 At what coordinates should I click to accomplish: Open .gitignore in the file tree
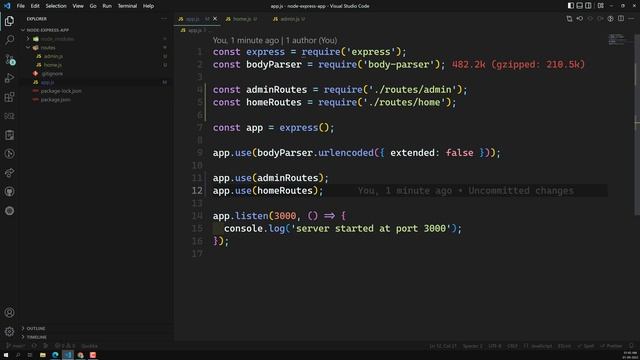click(96, 73)
